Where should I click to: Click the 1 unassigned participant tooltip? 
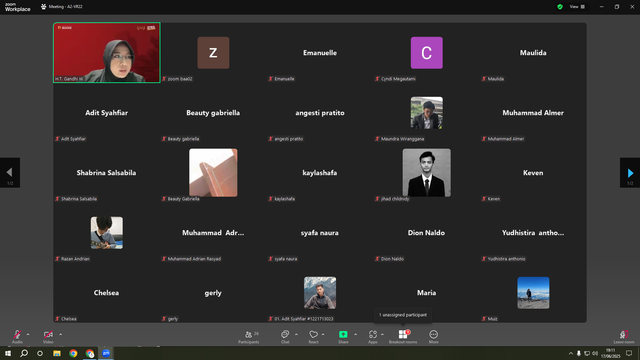tap(403, 315)
